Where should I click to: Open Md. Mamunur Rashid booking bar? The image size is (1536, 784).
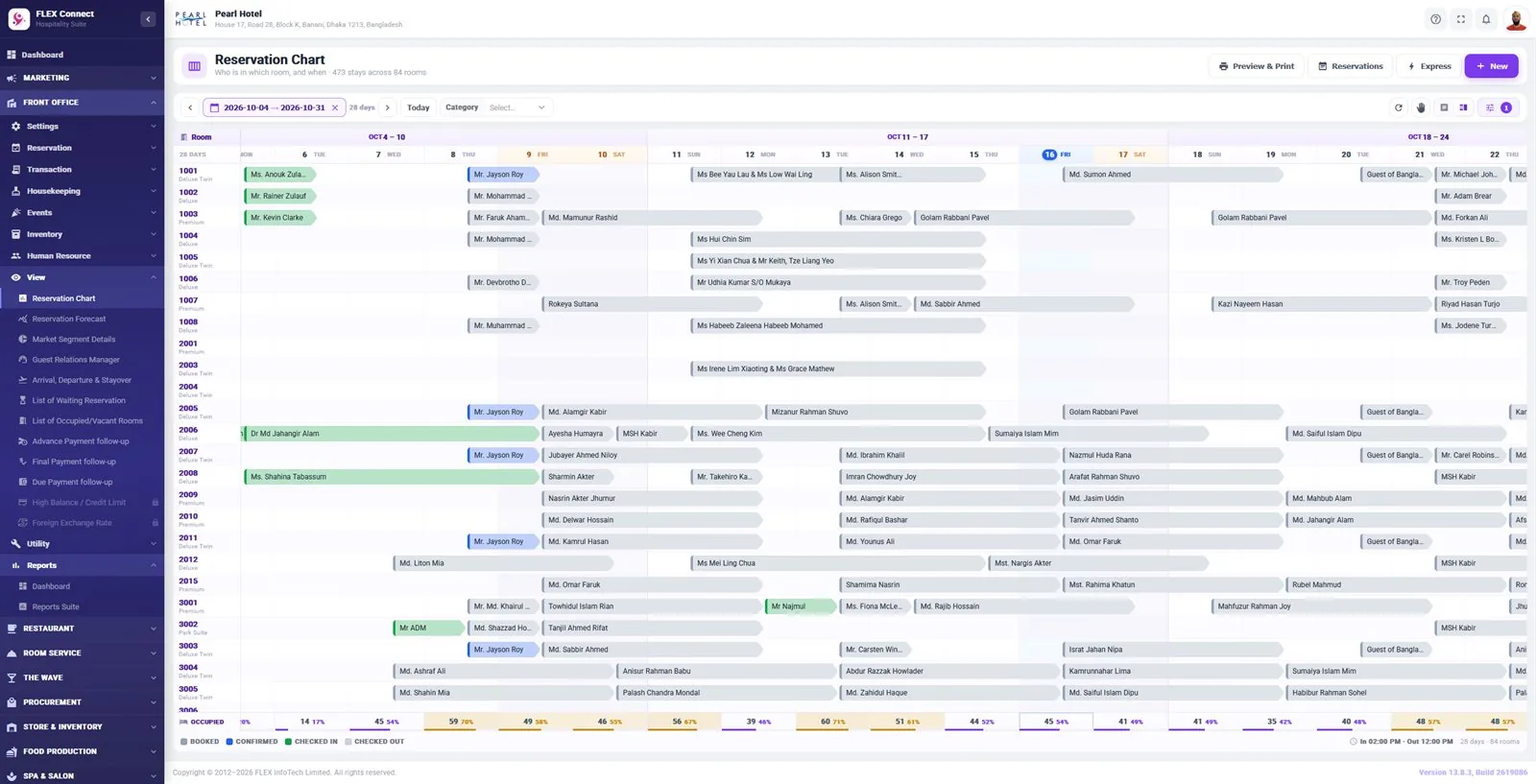652,218
